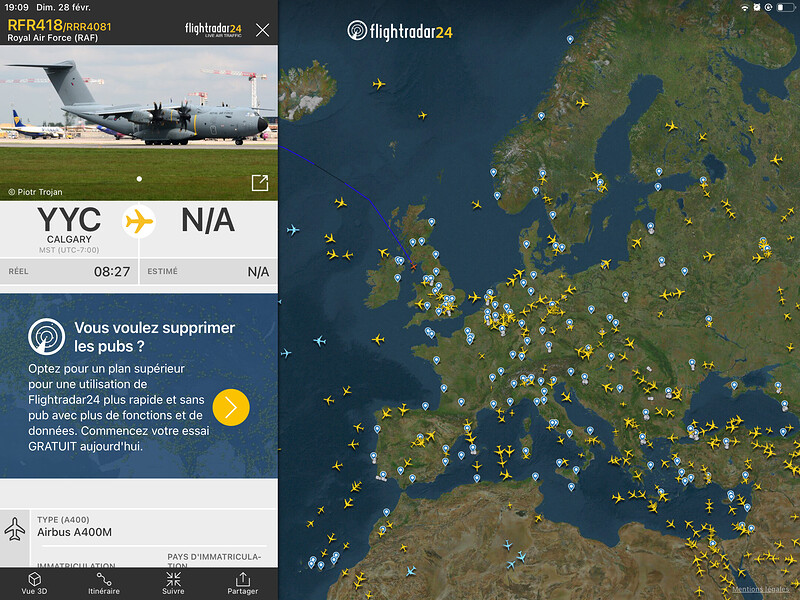This screenshot has width=800, height=600.
Task: Open the Vue 3D view
Action: [x=34, y=583]
